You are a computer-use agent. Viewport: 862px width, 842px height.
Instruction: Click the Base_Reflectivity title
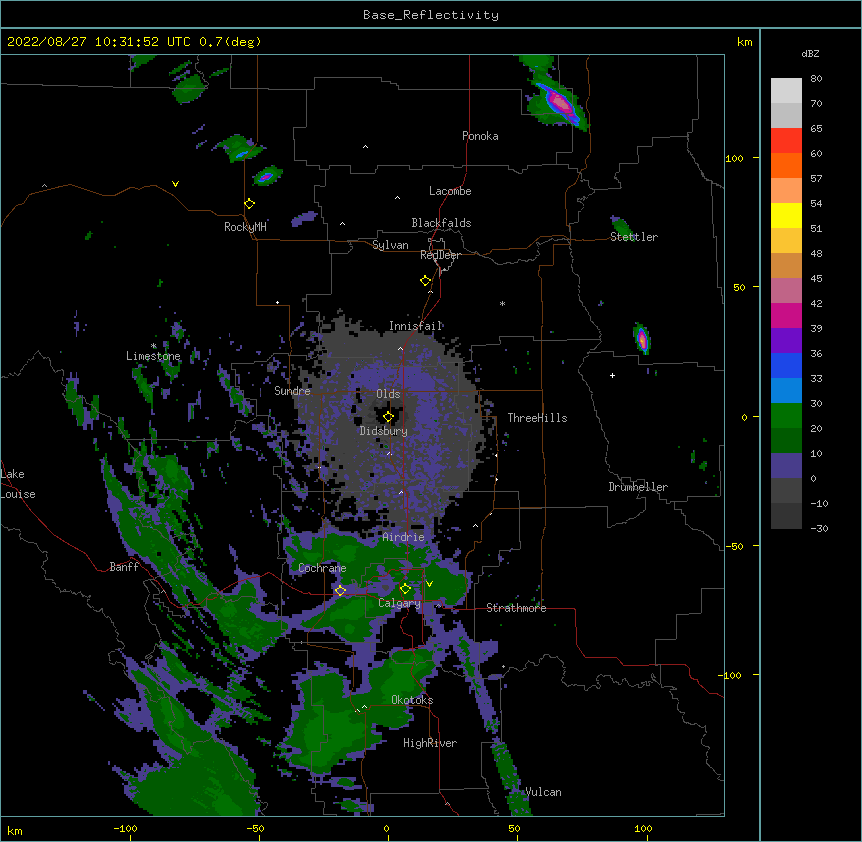point(431,15)
